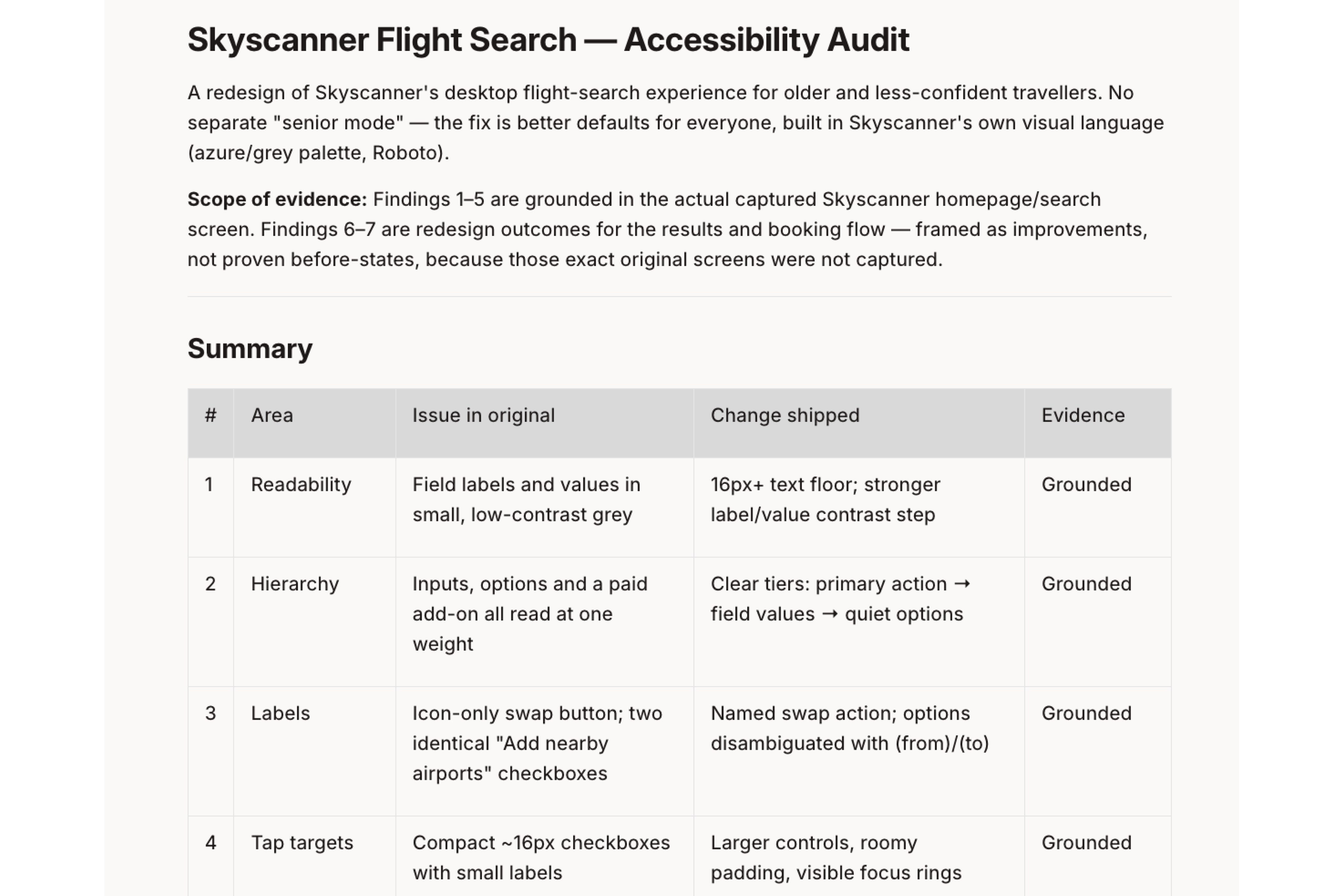The image size is (1344, 896).
Task: Select the 'Labels' area cell
Action: pyautogui.click(x=314, y=751)
